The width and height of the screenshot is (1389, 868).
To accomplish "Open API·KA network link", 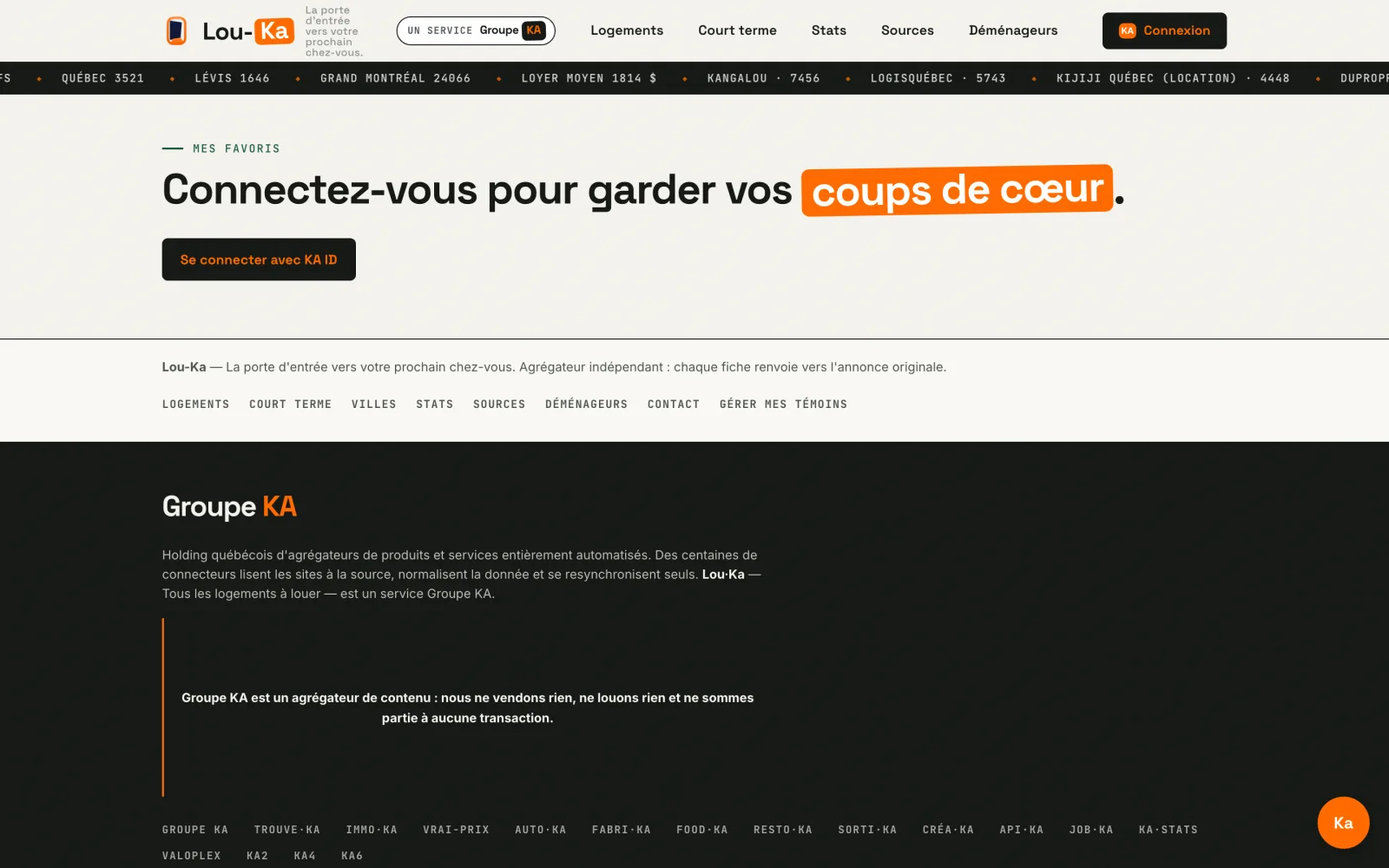I will pos(1022,830).
